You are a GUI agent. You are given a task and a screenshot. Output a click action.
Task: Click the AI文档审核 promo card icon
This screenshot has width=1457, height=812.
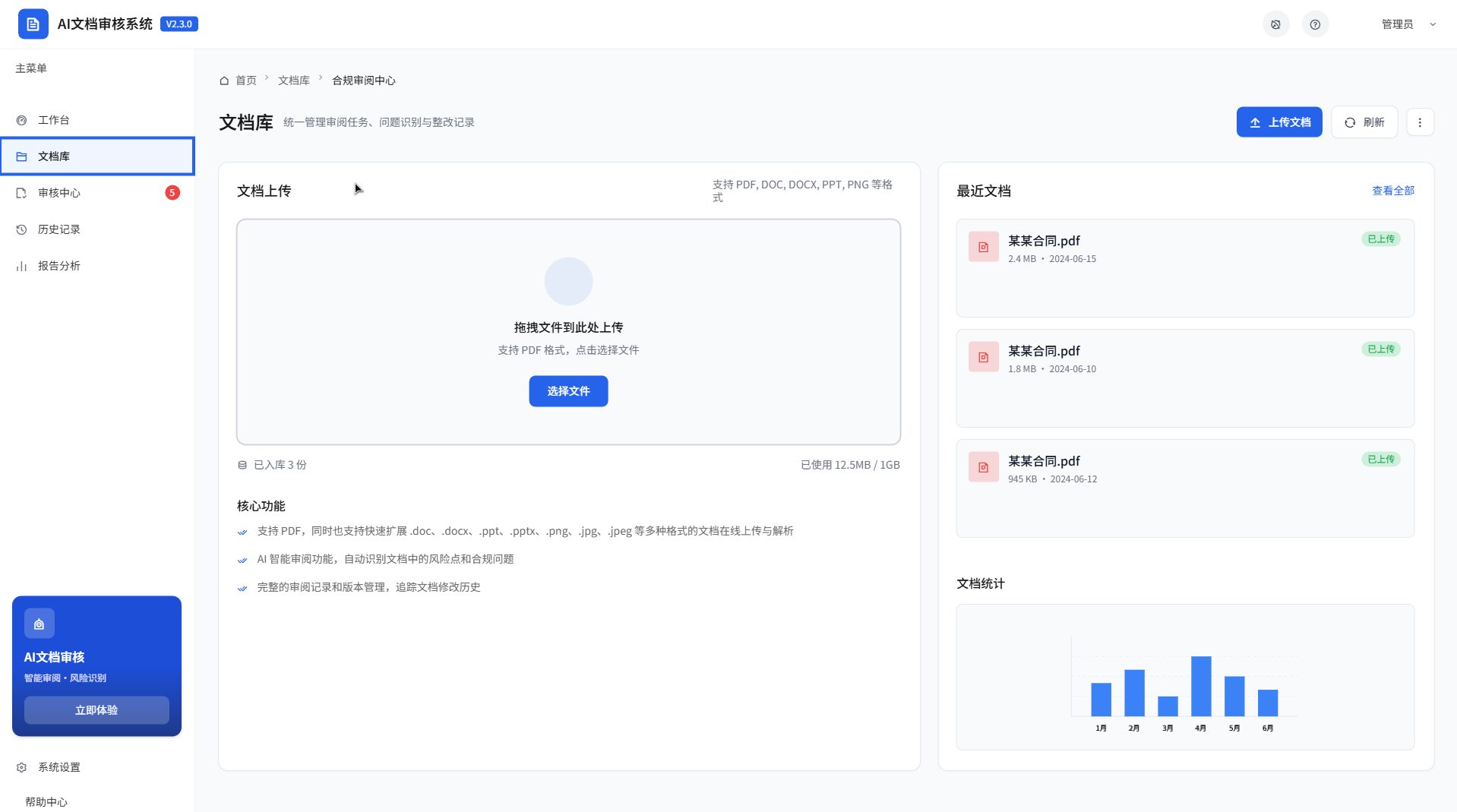pos(40,624)
